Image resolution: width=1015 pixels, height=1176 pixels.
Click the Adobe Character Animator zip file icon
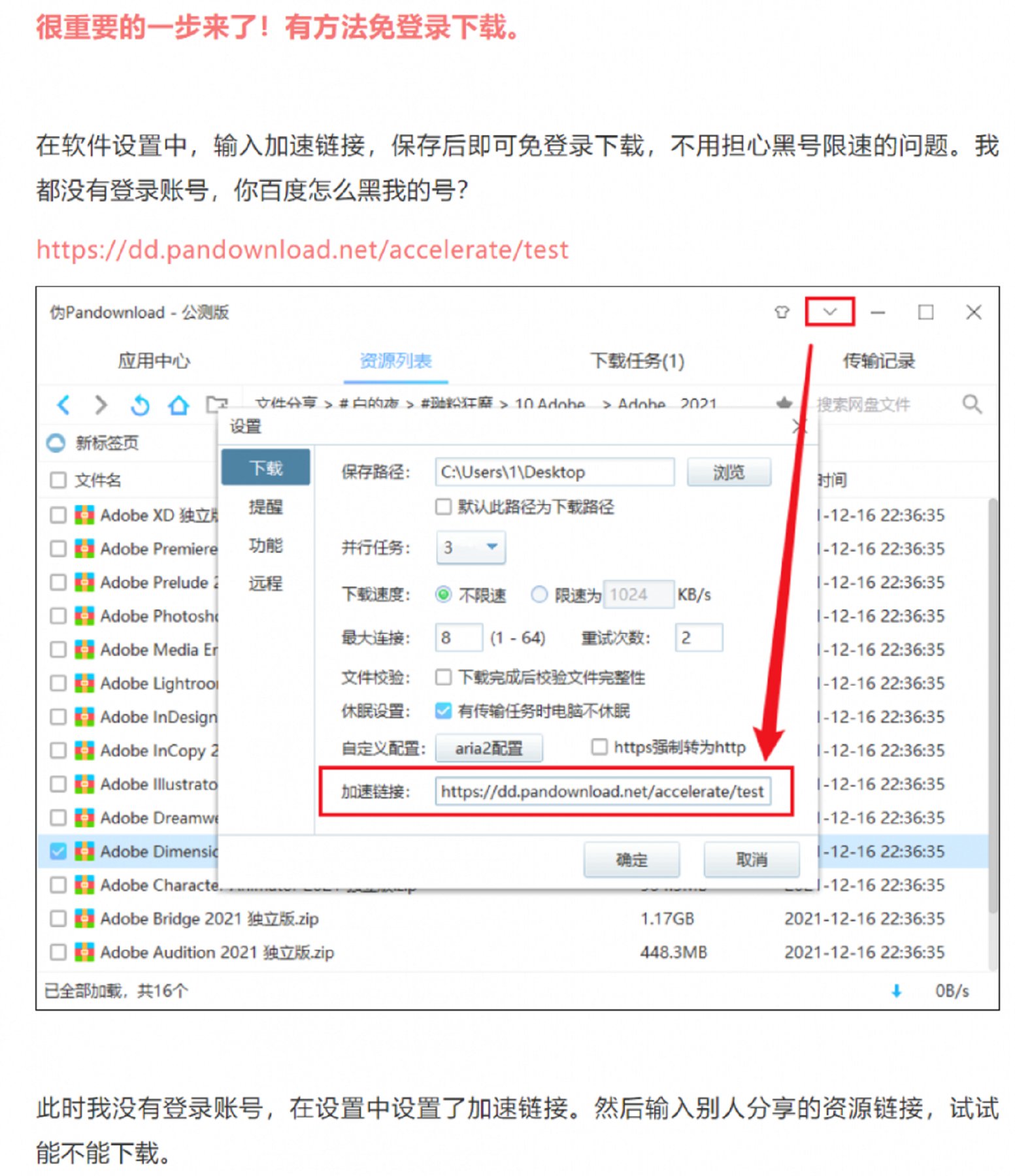point(84,885)
